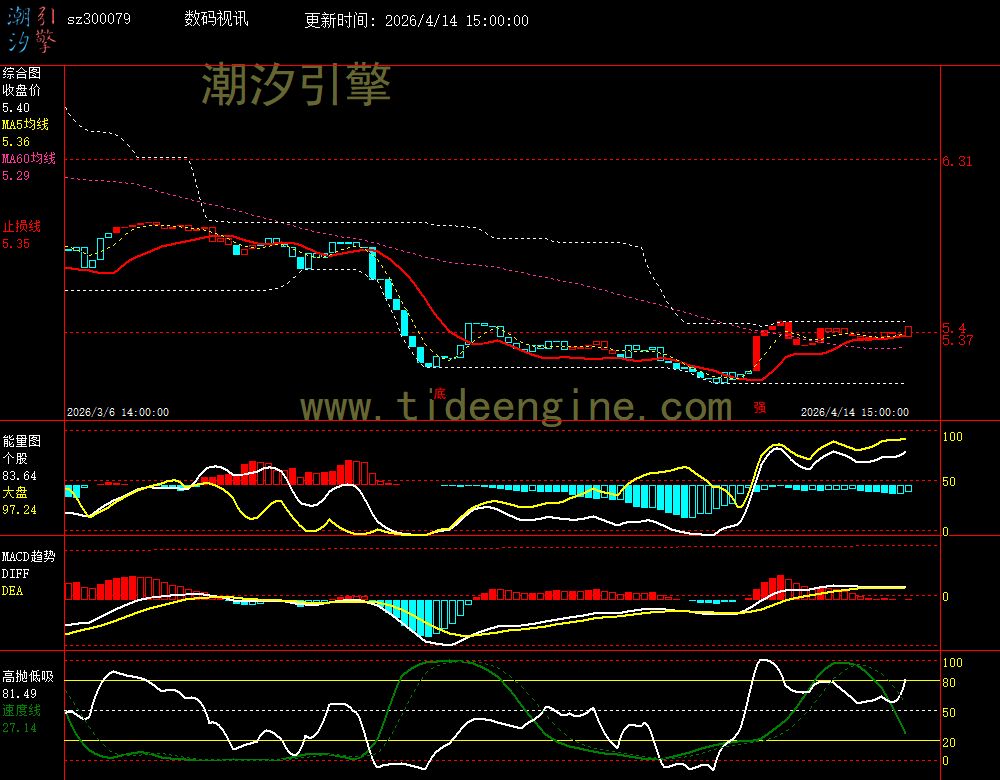Click the green 速度线 legend label
1000x780 pixels.
pos(21,710)
